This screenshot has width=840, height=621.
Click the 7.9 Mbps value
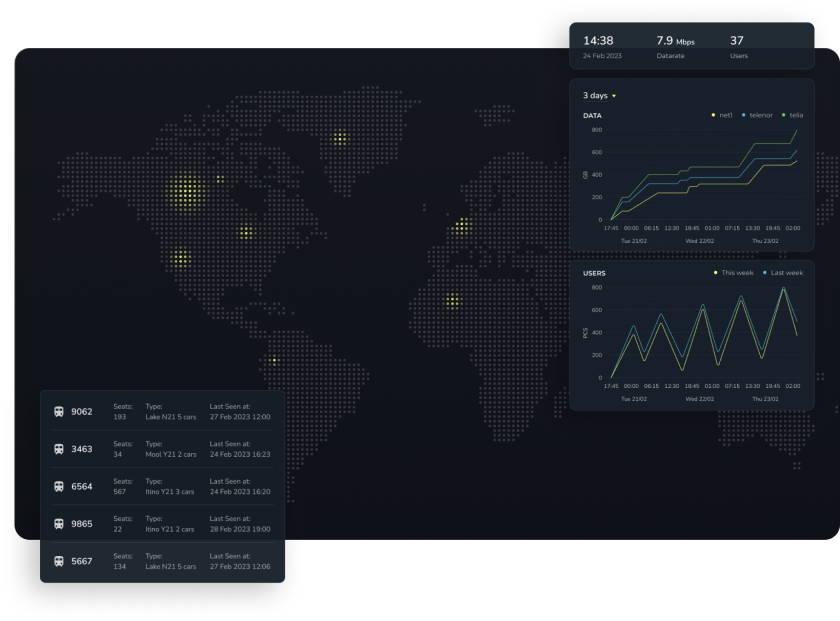click(x=676, y=41)
